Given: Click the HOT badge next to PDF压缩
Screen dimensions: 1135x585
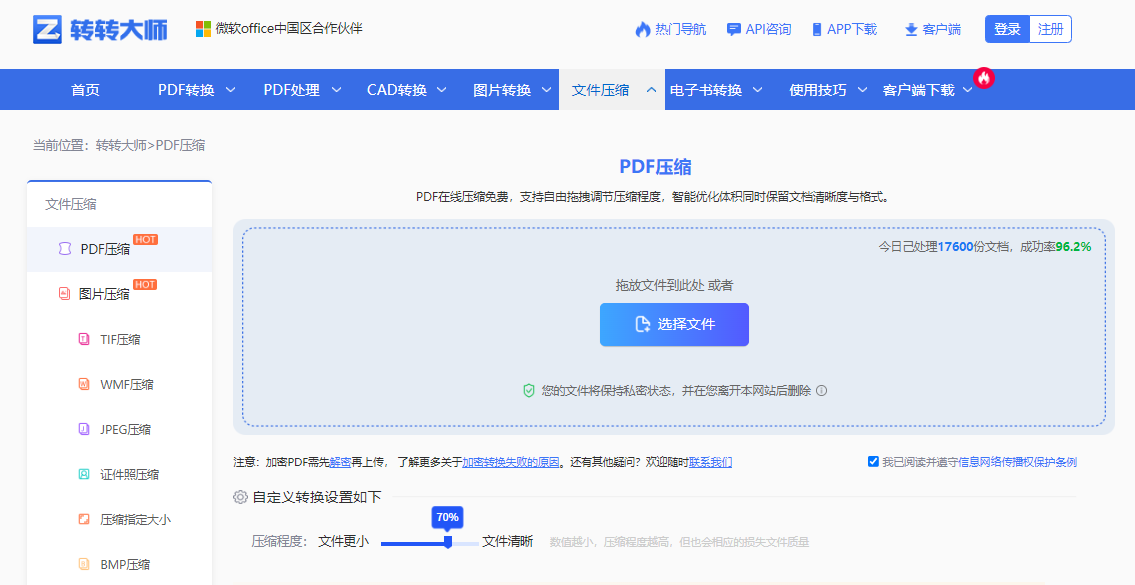Looking at the screenshot, I should [x=145, y=240].
